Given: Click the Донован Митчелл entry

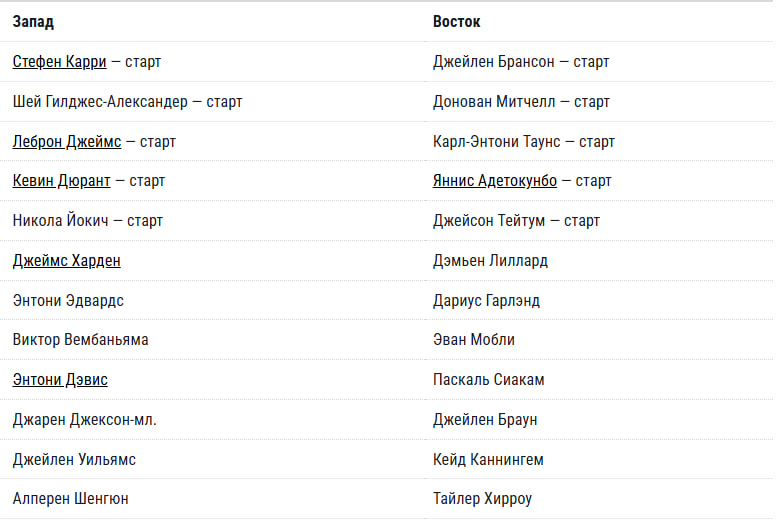Looking at the screenshot, I should click(x=520, y=102).
